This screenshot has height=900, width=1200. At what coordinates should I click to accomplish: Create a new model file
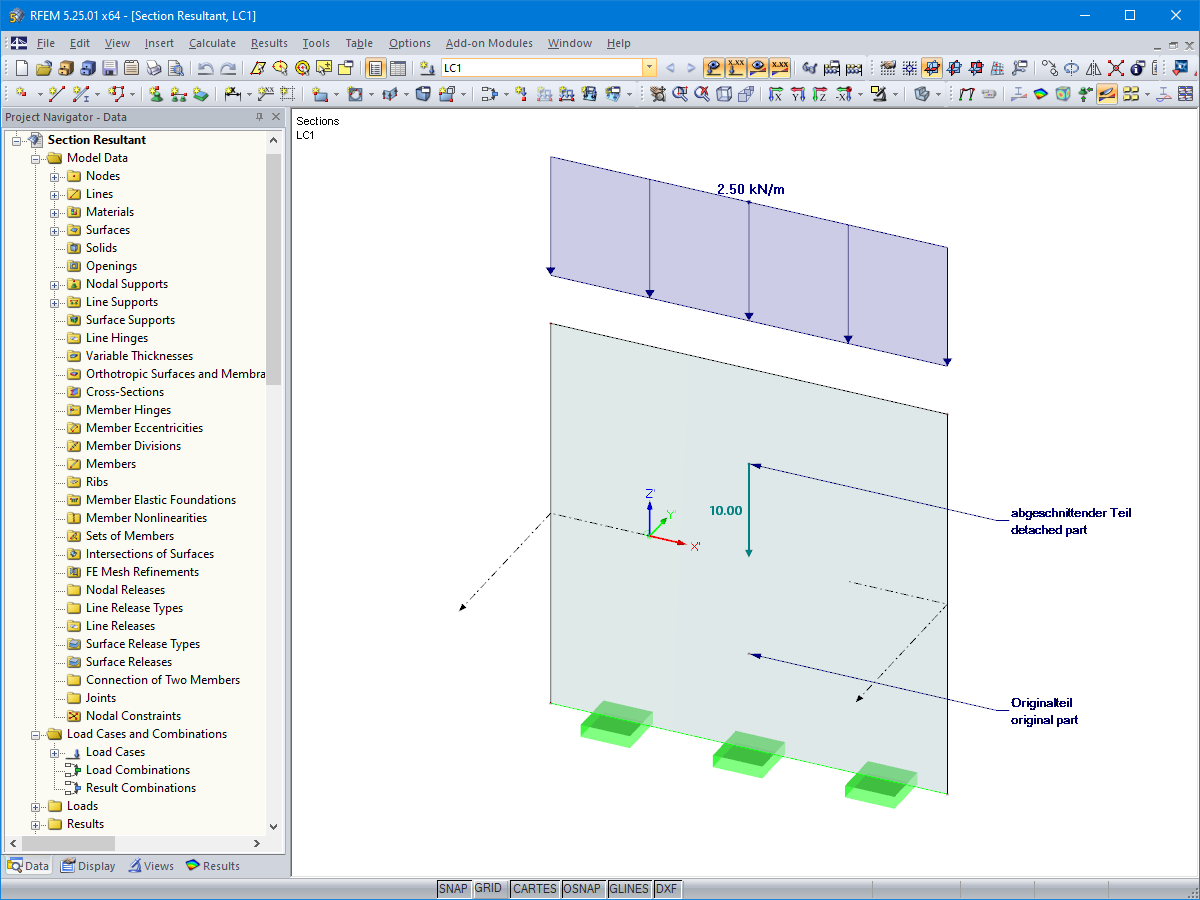(21, 67)
